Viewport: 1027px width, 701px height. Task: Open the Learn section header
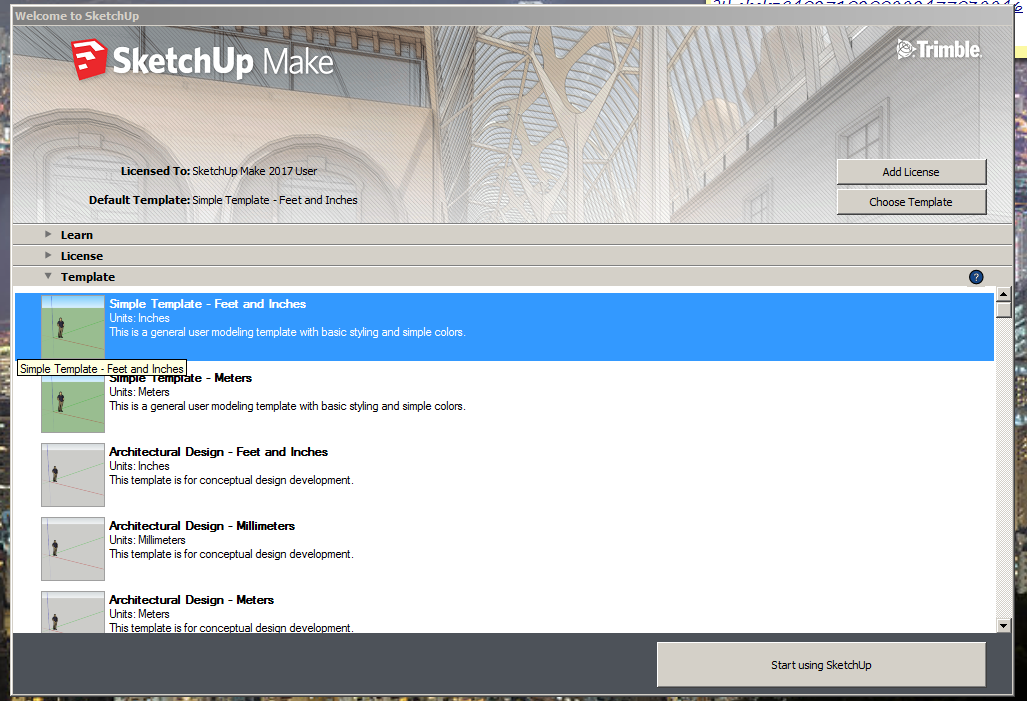pyautogui.click(x=512, y=235)
